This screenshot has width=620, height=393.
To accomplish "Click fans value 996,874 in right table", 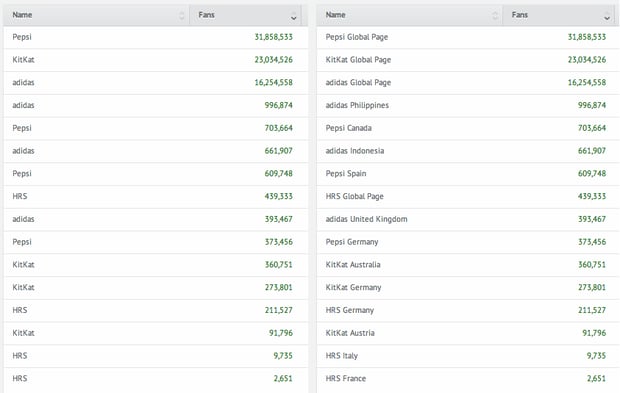I will [592, 105].
